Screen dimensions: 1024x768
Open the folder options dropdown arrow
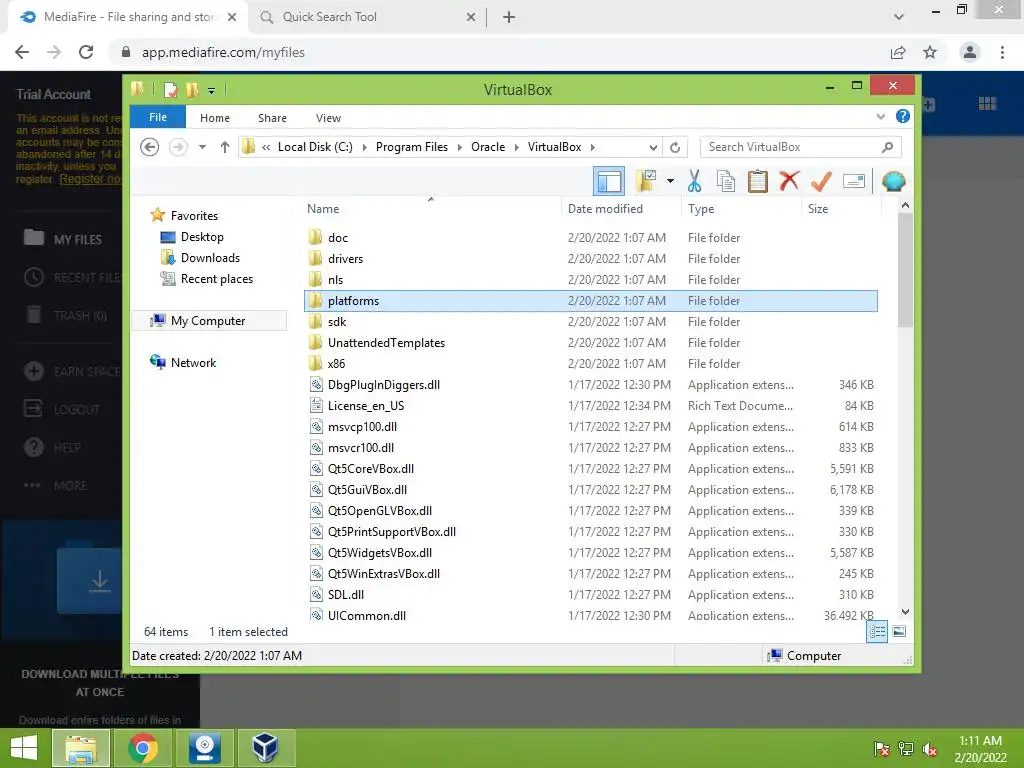click(x=670, y=181)
